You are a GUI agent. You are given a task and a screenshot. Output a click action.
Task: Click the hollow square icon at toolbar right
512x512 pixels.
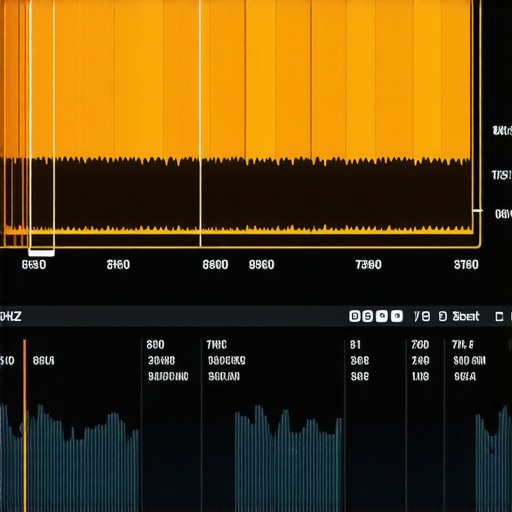499,316
